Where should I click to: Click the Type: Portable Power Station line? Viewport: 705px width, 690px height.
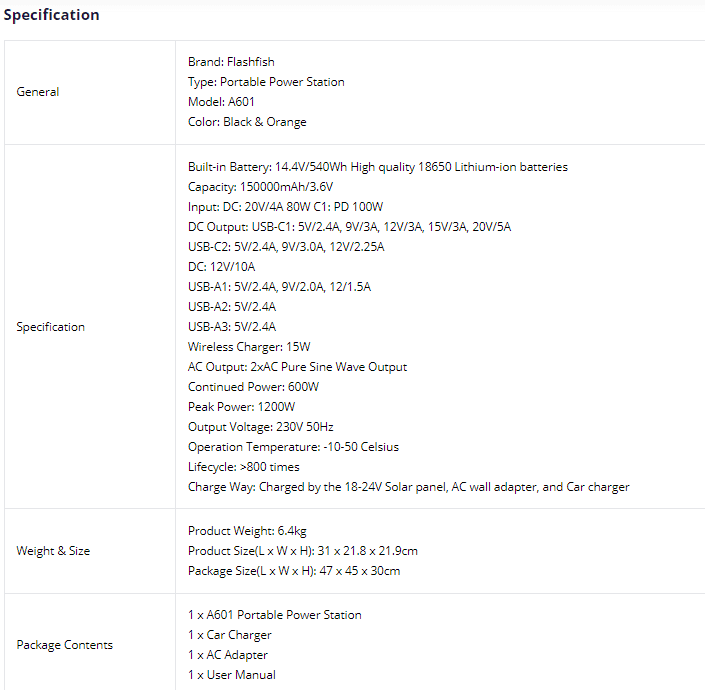(x=266, y=82)
